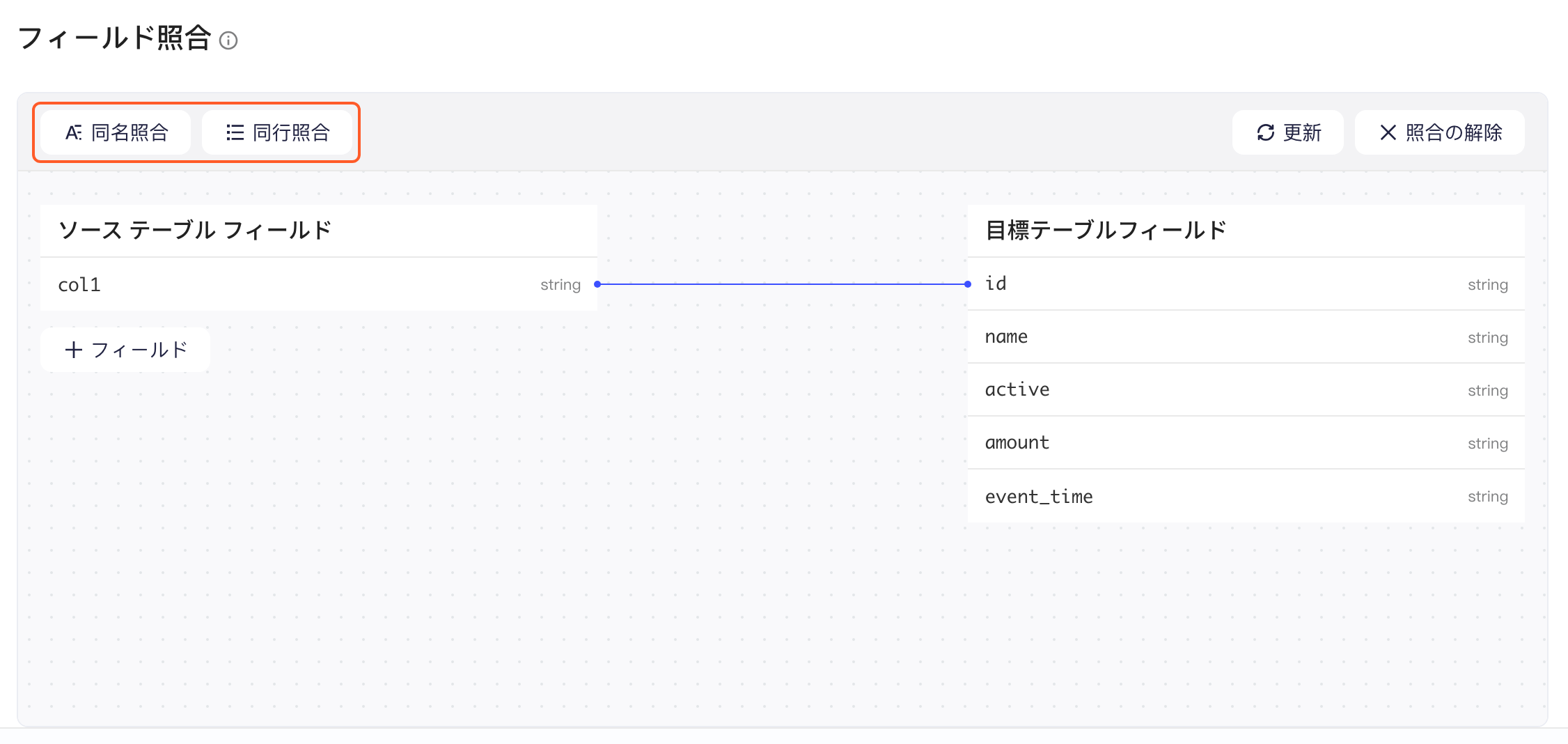
Task: Click the string type label of amount
Action: [x=1488, y=444]
